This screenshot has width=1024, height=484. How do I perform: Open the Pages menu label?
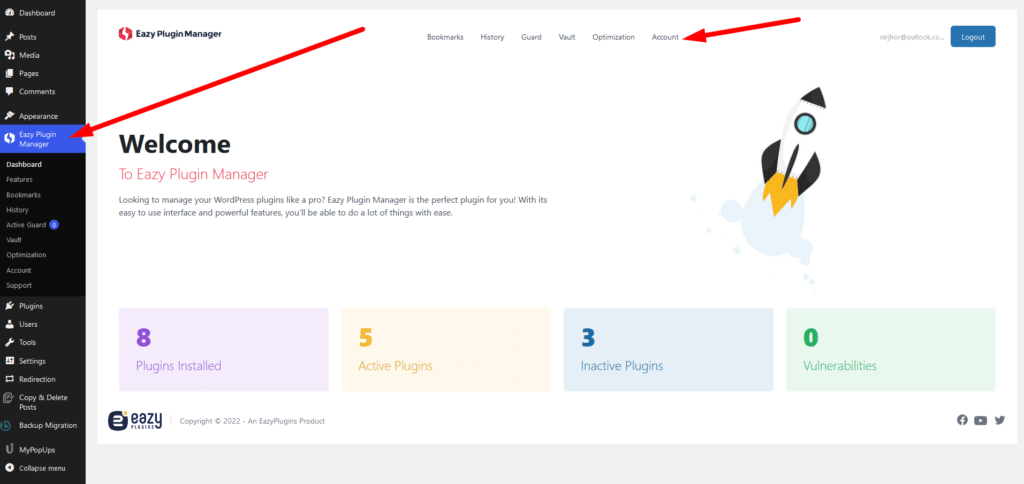click(29, 74)
